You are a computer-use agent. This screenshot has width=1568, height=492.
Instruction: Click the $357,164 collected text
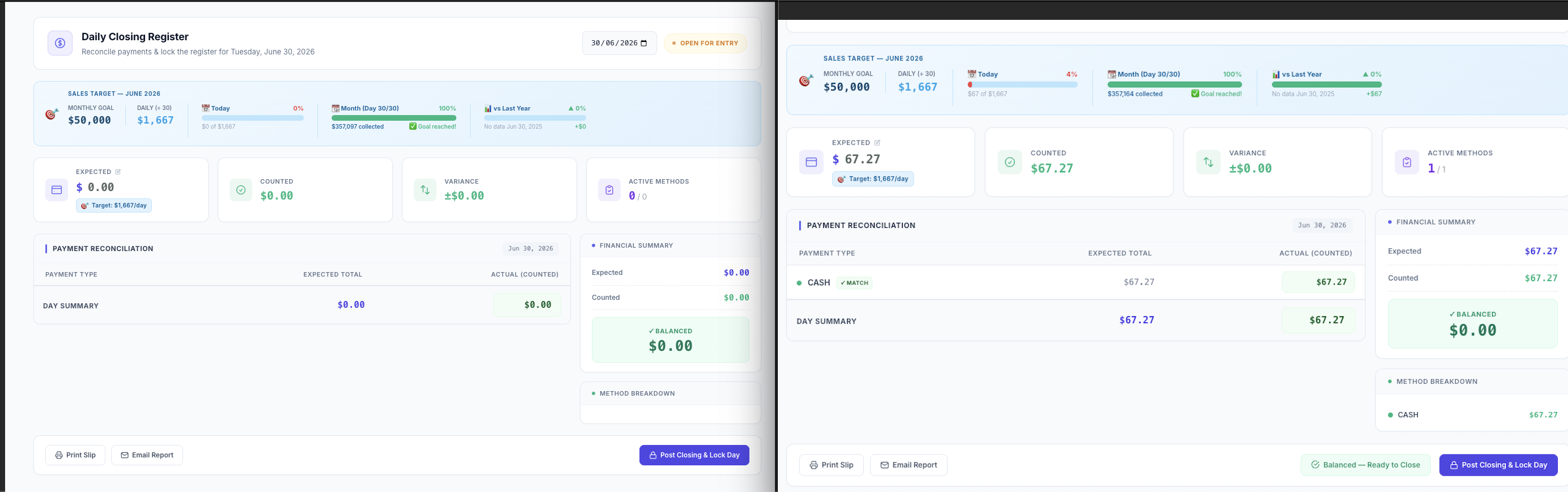pos(1135,94)
